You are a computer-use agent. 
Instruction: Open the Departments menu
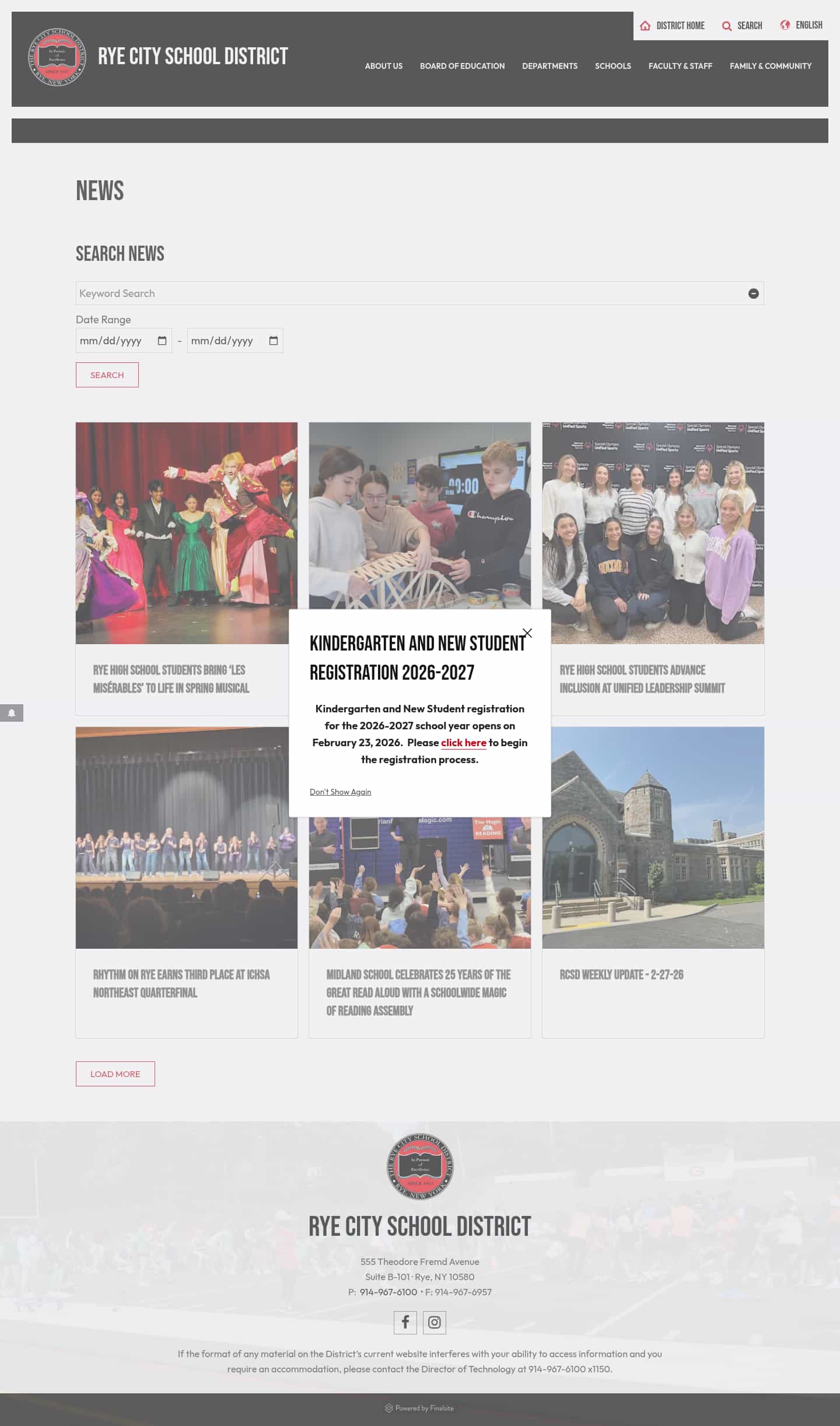click(550, 66)
